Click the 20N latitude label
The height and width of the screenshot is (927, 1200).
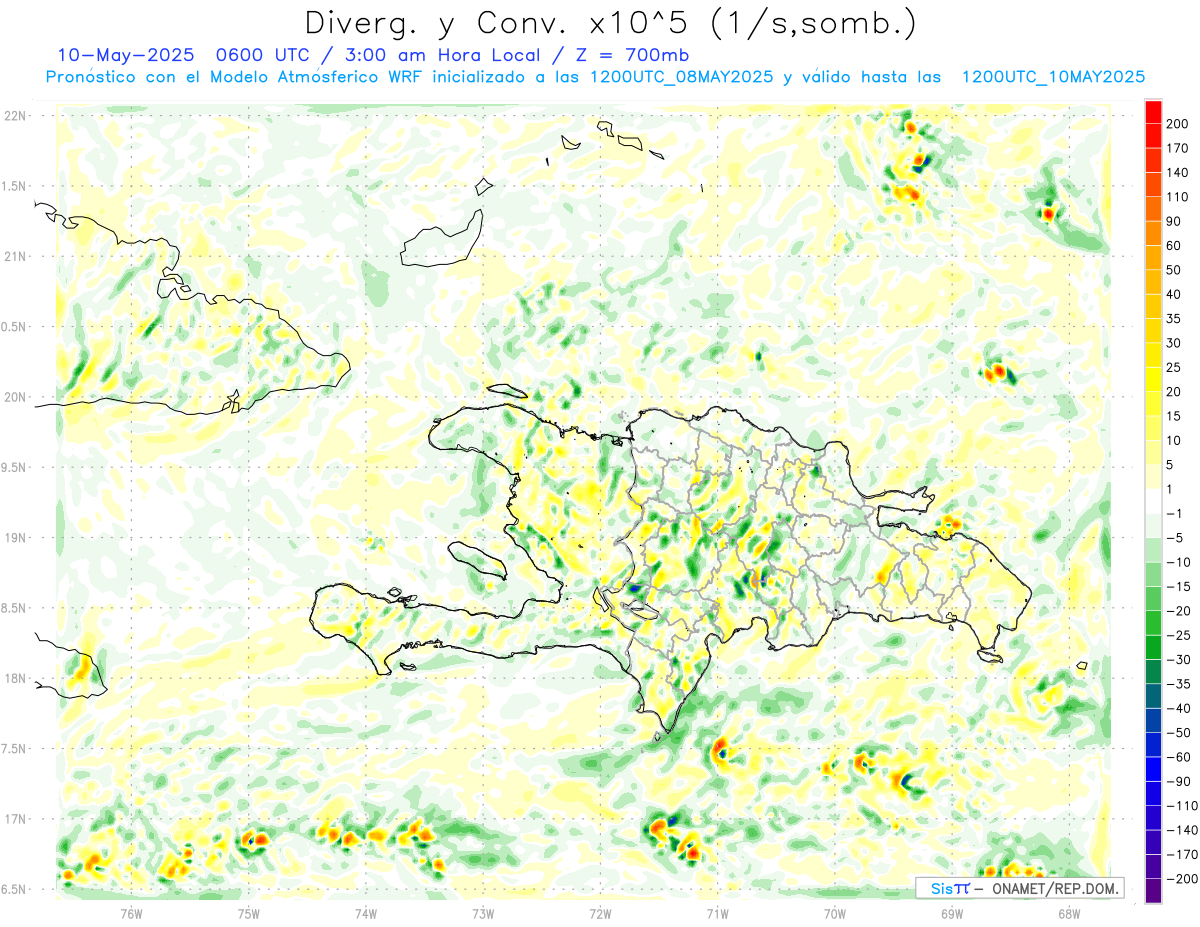click(15, 397)
